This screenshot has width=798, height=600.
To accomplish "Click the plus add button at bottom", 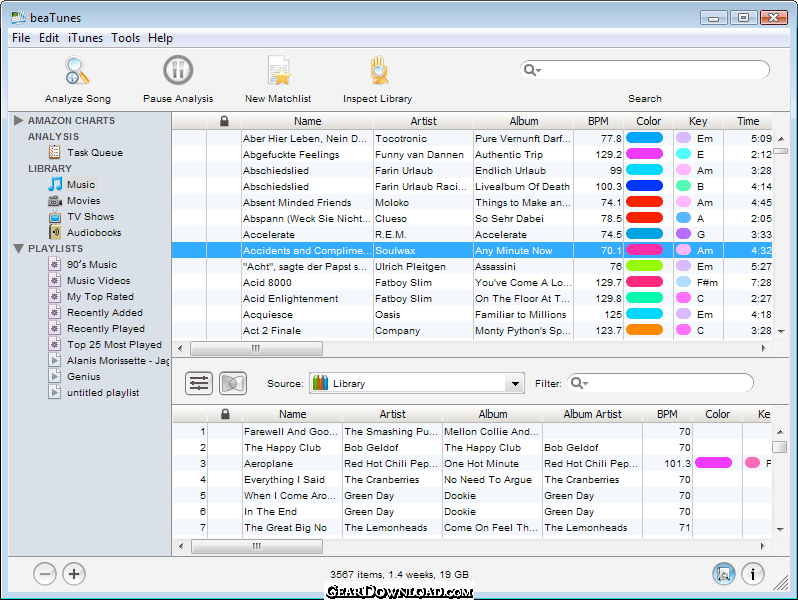I will coord(74,574).
